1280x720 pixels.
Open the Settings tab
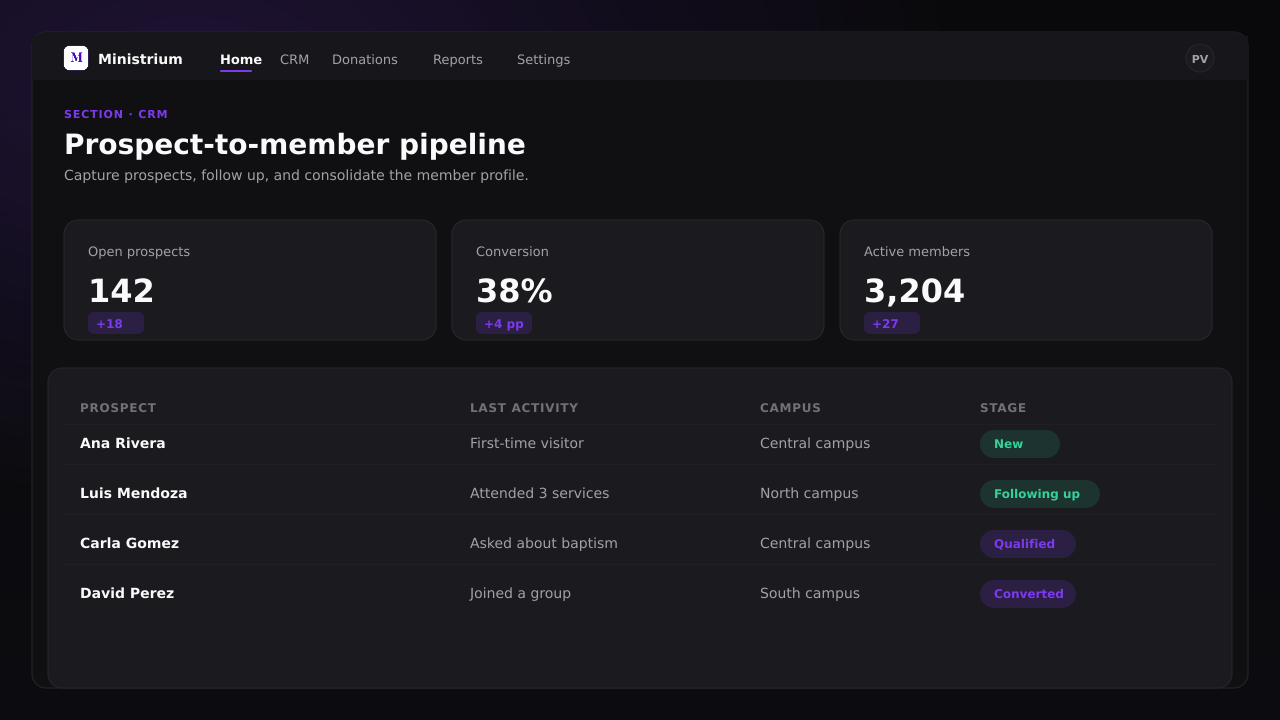click(543, 59)
